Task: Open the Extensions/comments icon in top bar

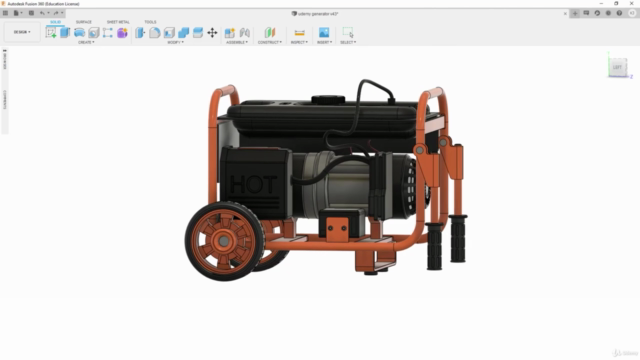Action: tap(586, 13)
